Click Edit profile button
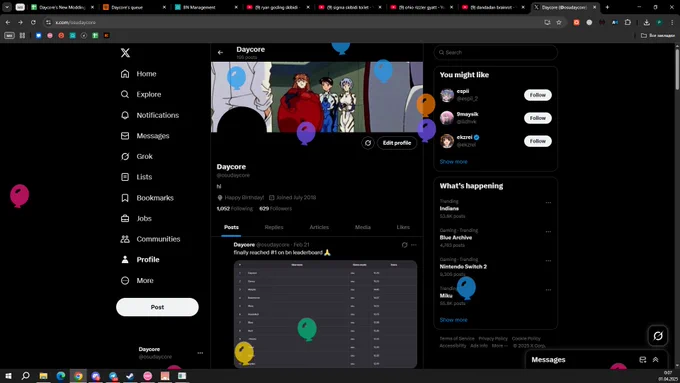680x383 pixels. (x=397, y=143)
